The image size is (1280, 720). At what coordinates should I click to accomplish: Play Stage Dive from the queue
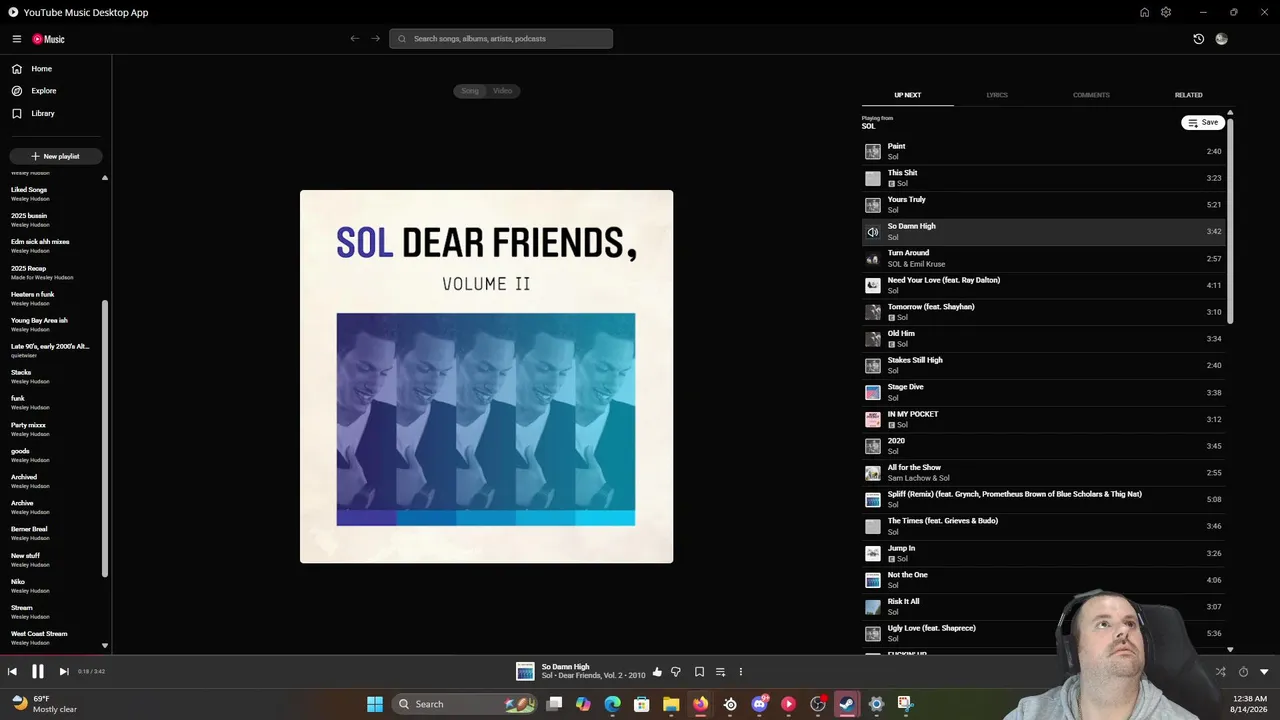[x=1043, y=392]
